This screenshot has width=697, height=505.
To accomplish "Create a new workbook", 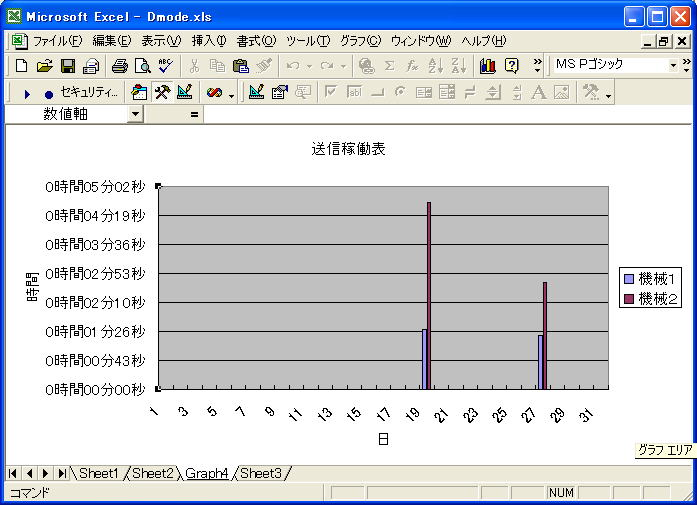I will [21, 66].
